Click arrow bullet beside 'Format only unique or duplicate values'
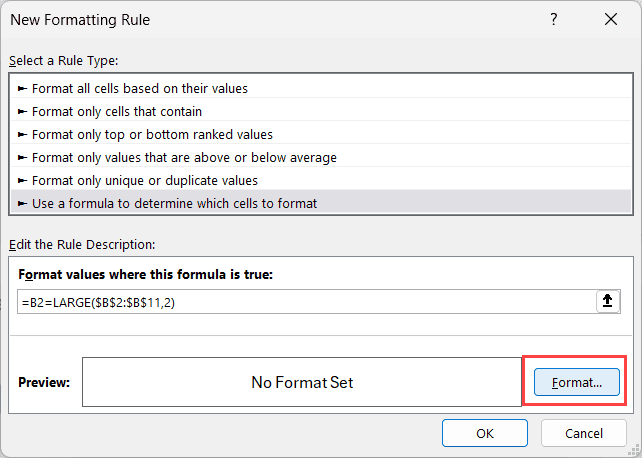This screenshot has height=458, width=642. tap(23, 180)
